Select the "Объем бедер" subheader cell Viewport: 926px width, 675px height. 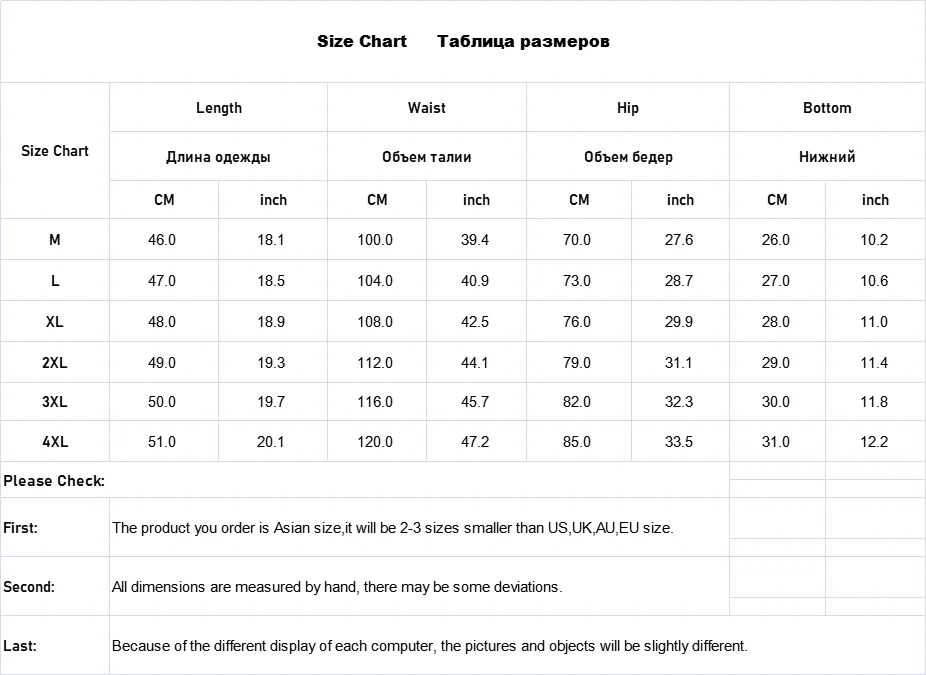coord(628,157)
